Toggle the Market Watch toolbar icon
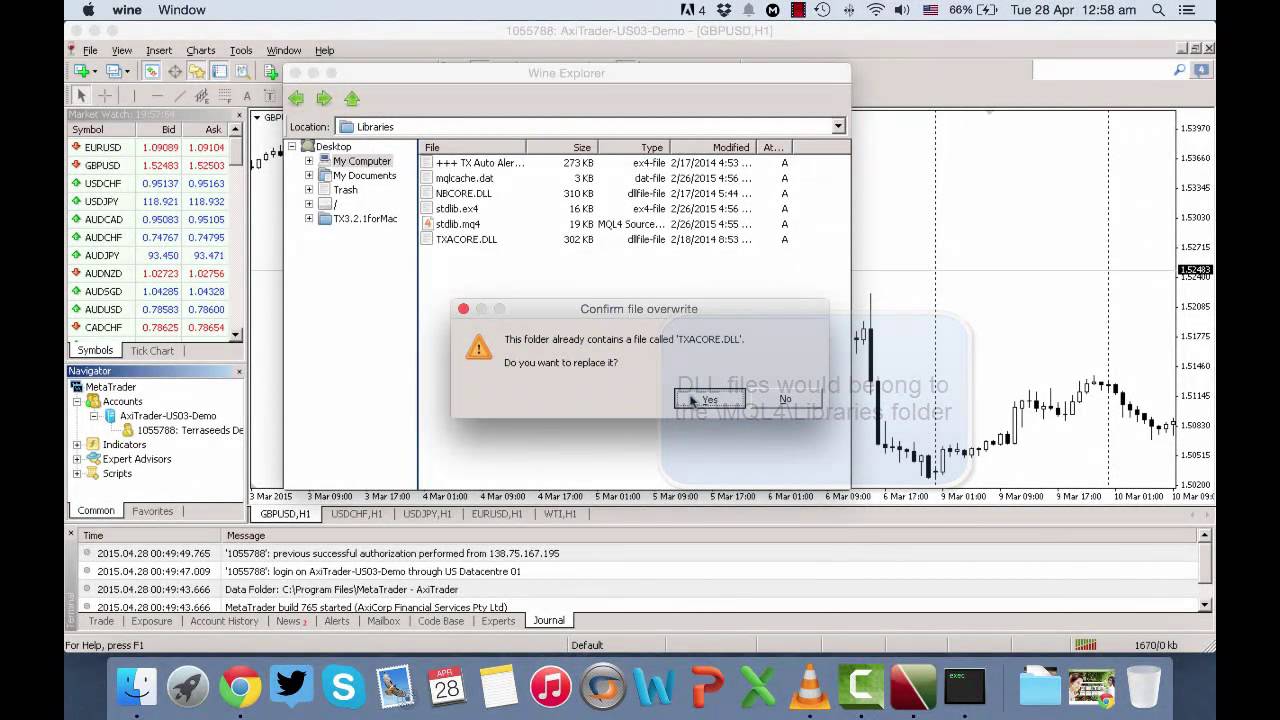 (x=151, y=71)
